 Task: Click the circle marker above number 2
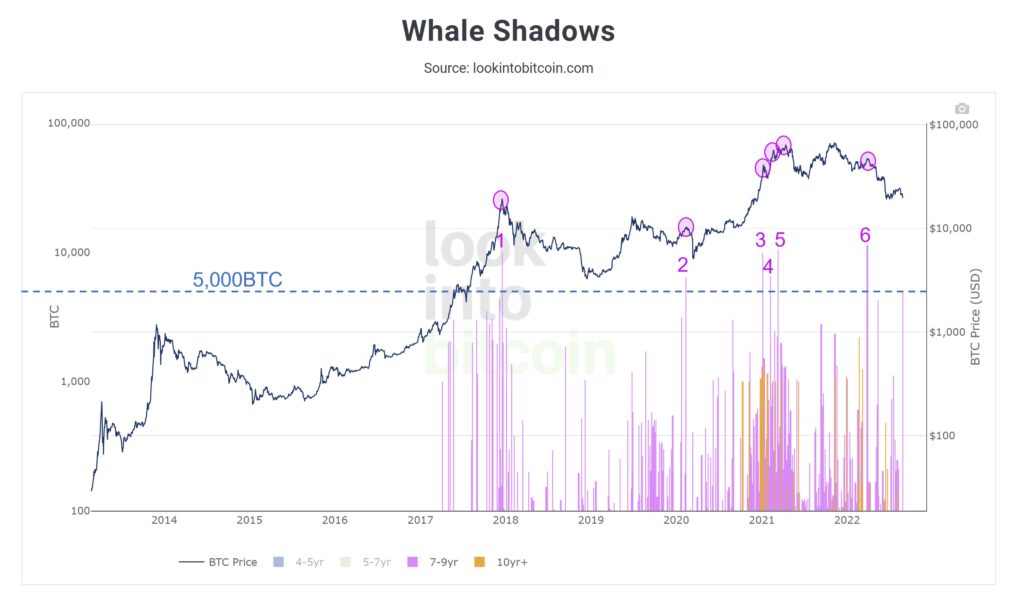click(685, 227)
